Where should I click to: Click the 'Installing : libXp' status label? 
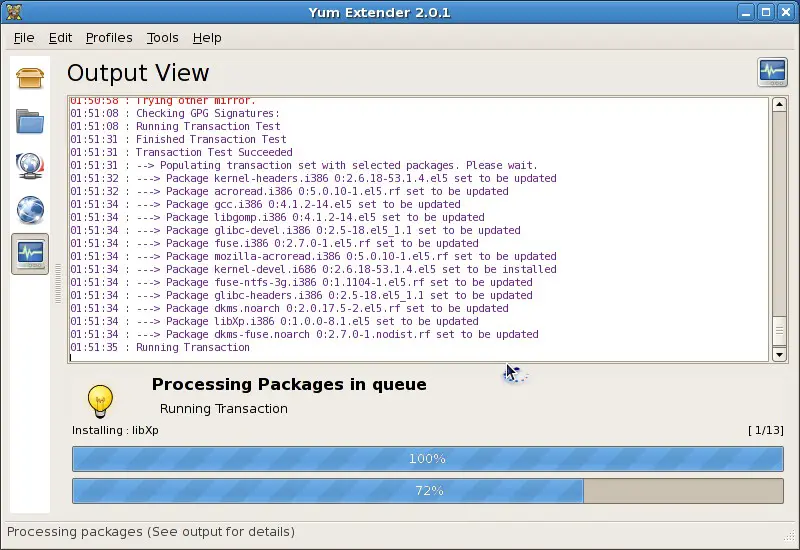click(115, 430)
